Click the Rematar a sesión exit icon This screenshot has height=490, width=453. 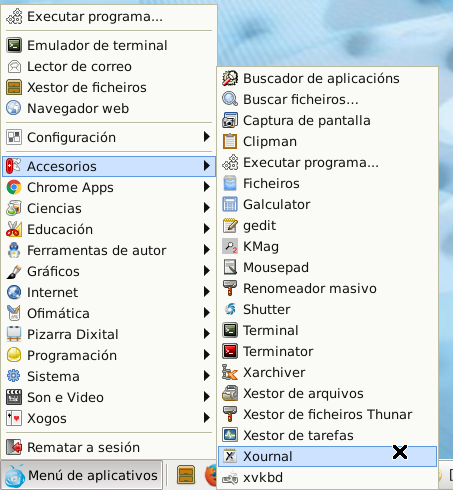(x=14, y=447)
